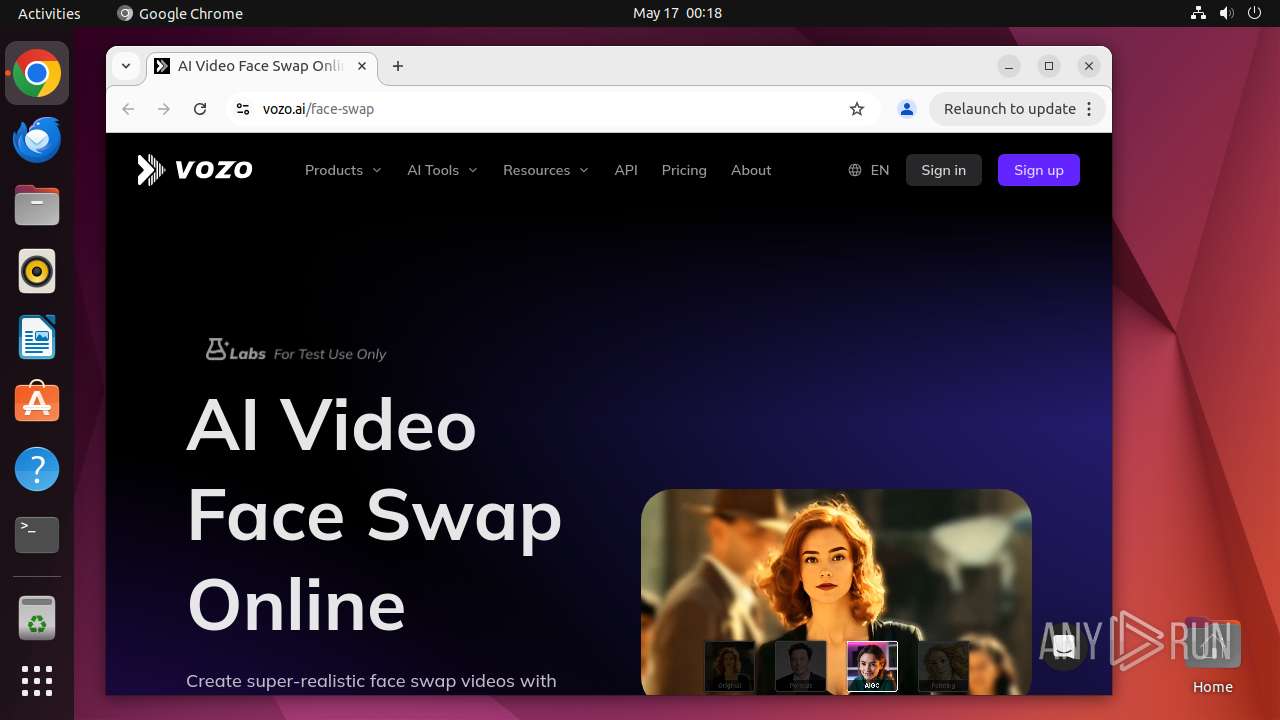Open Google Chrome from the dock
The height and width of the screenshot is (720, 1280).
pos(37,74)
